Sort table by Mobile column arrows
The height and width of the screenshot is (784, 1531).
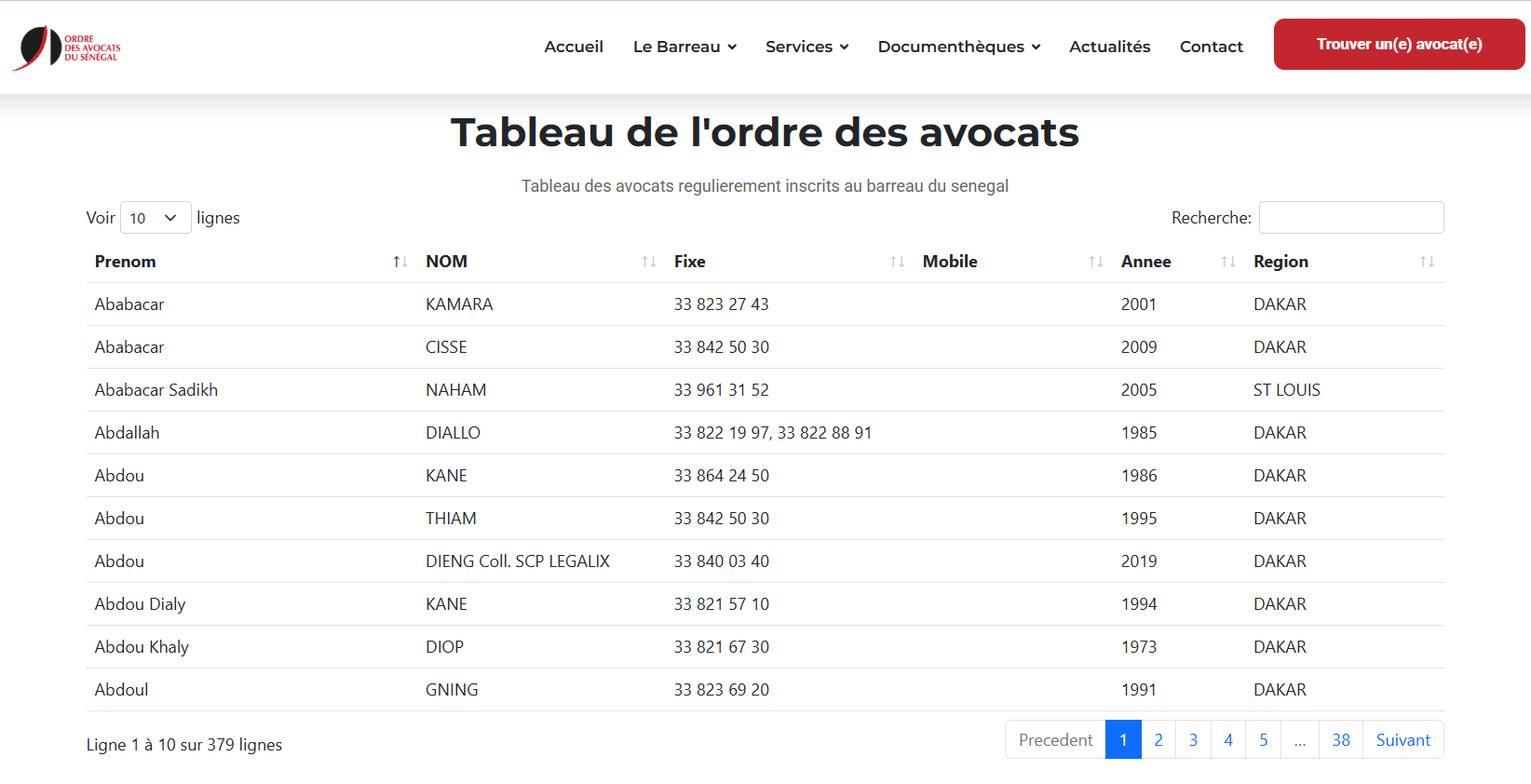(1096, 262)
